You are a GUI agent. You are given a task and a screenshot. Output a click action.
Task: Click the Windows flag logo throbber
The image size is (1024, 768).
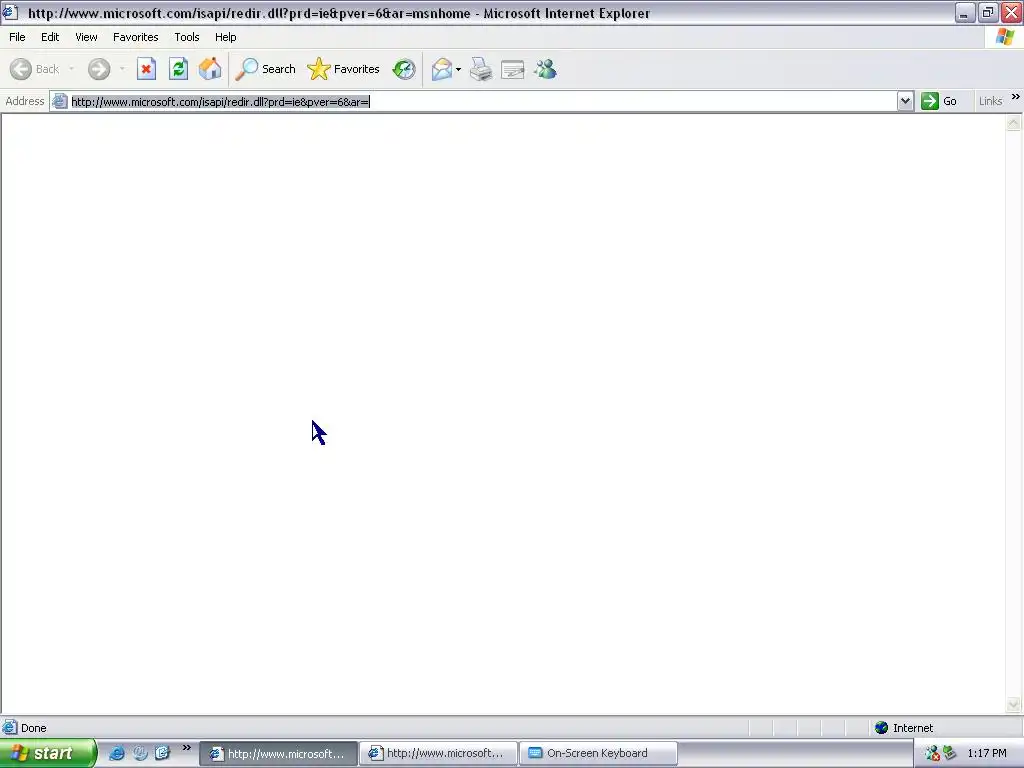tap(1005, 37)
